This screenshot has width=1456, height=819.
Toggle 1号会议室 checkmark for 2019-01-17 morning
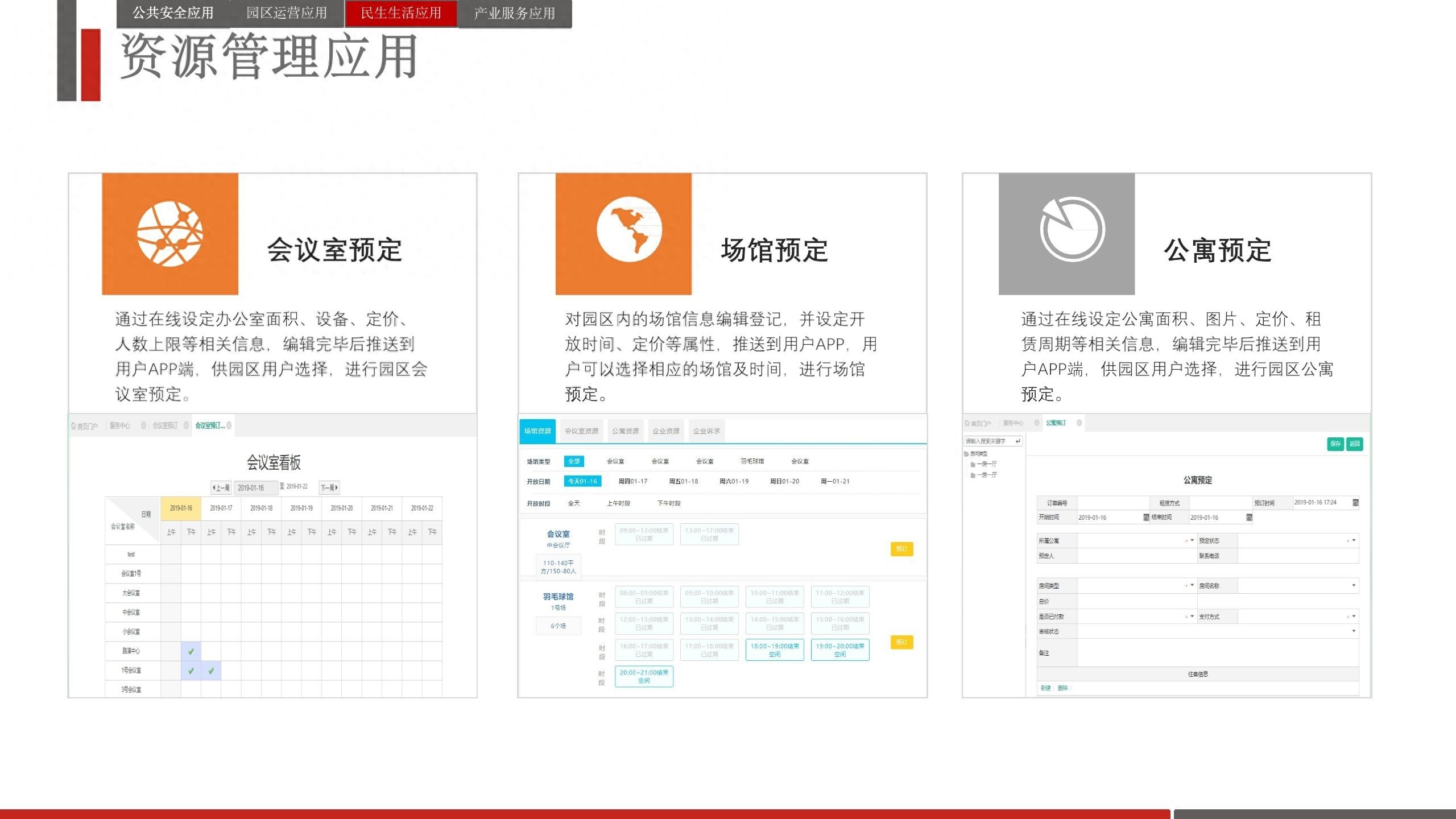click(x=211, y=671)
